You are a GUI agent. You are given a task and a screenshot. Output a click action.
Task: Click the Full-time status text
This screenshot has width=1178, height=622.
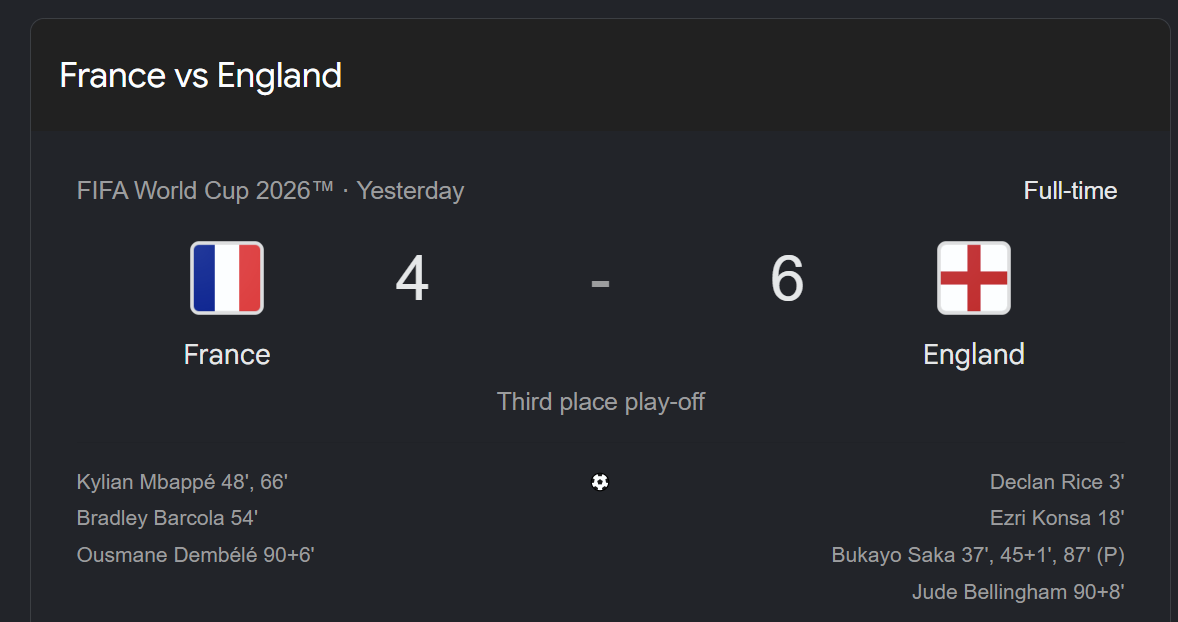[1070, 191]
